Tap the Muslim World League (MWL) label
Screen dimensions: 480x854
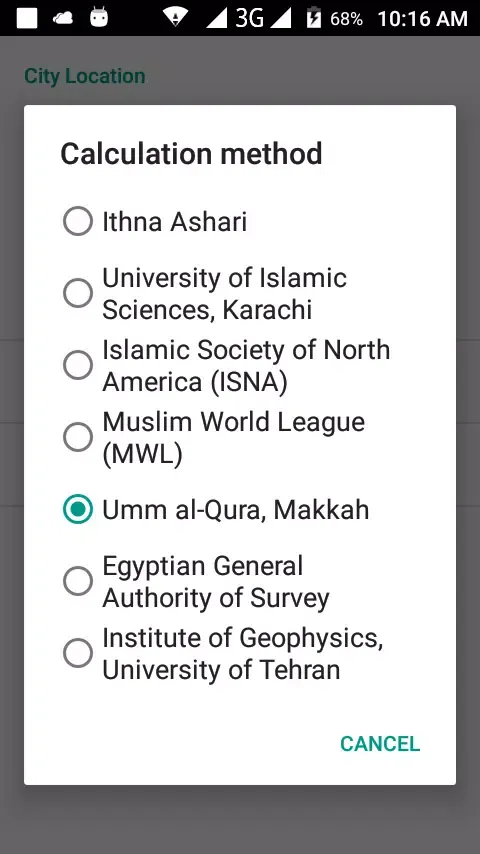click(x=234, y=438)
